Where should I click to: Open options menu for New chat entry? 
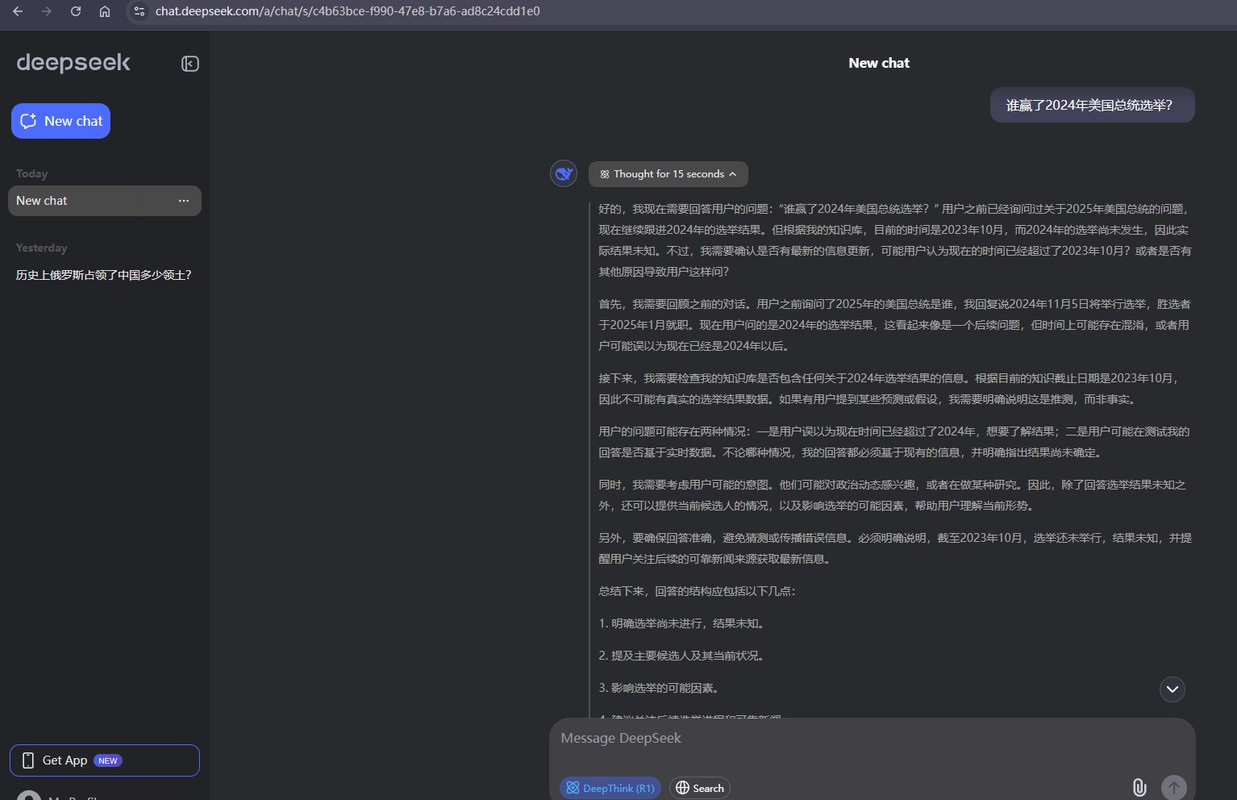pos(183,201)
